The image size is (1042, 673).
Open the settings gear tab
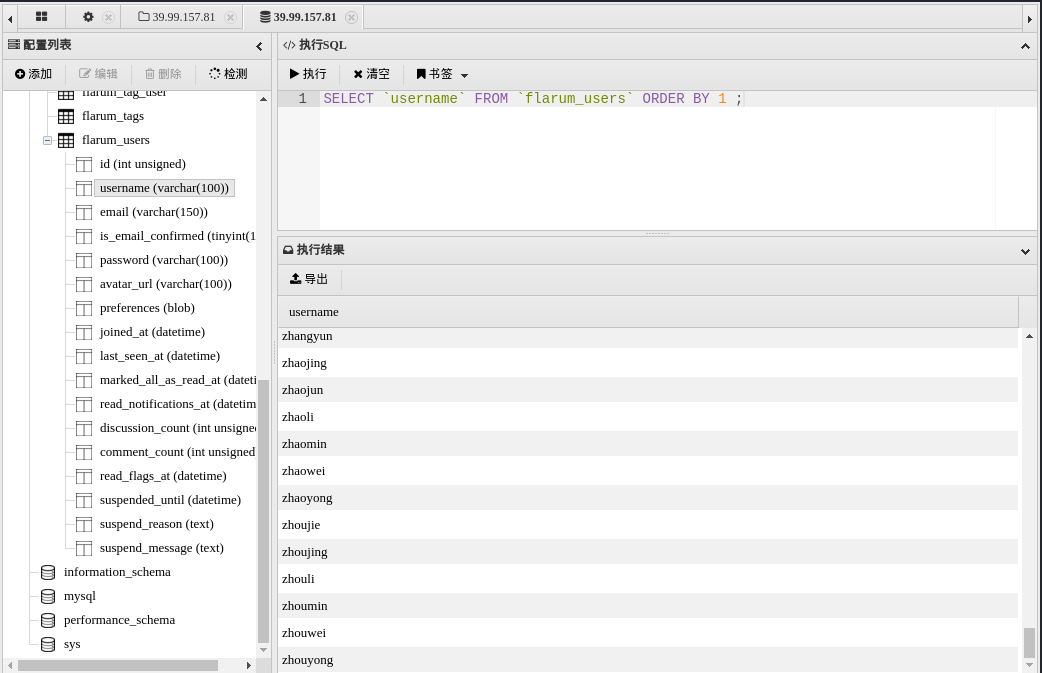pos(88,17)
